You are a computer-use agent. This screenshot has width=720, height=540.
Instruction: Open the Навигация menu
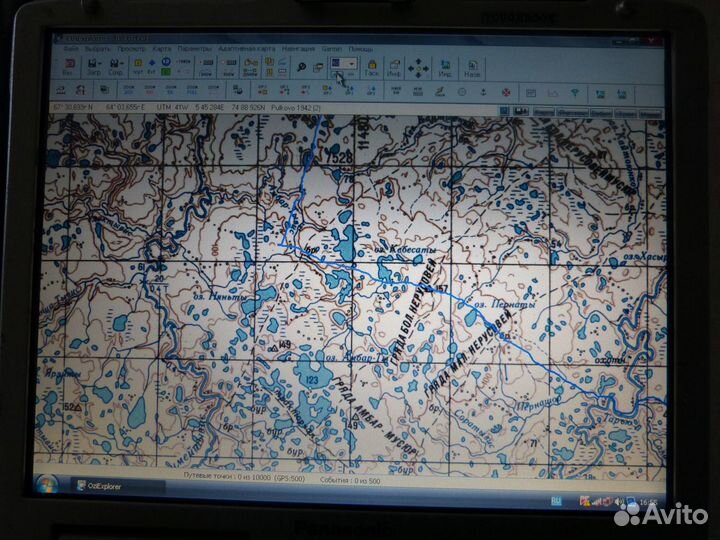coord(298,47)
